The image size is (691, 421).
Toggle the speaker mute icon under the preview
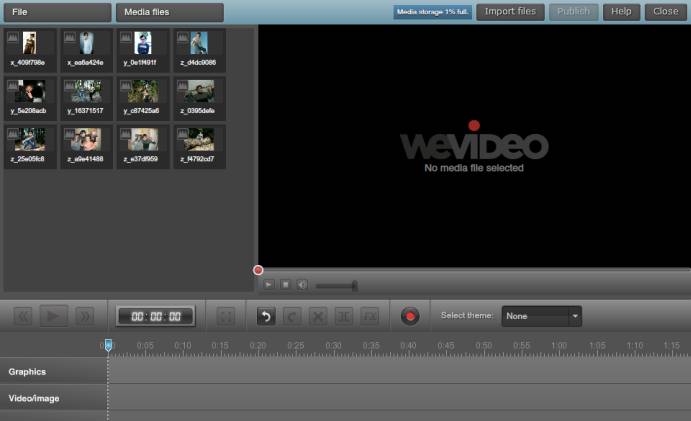point(301,285)
